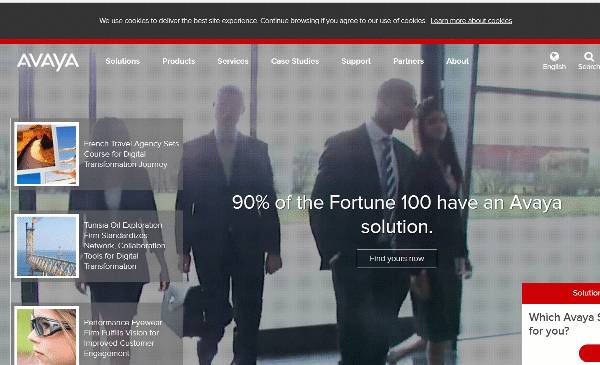Open the Solutions menu
This screenshot has height=365, width=600.
point(122,61)
